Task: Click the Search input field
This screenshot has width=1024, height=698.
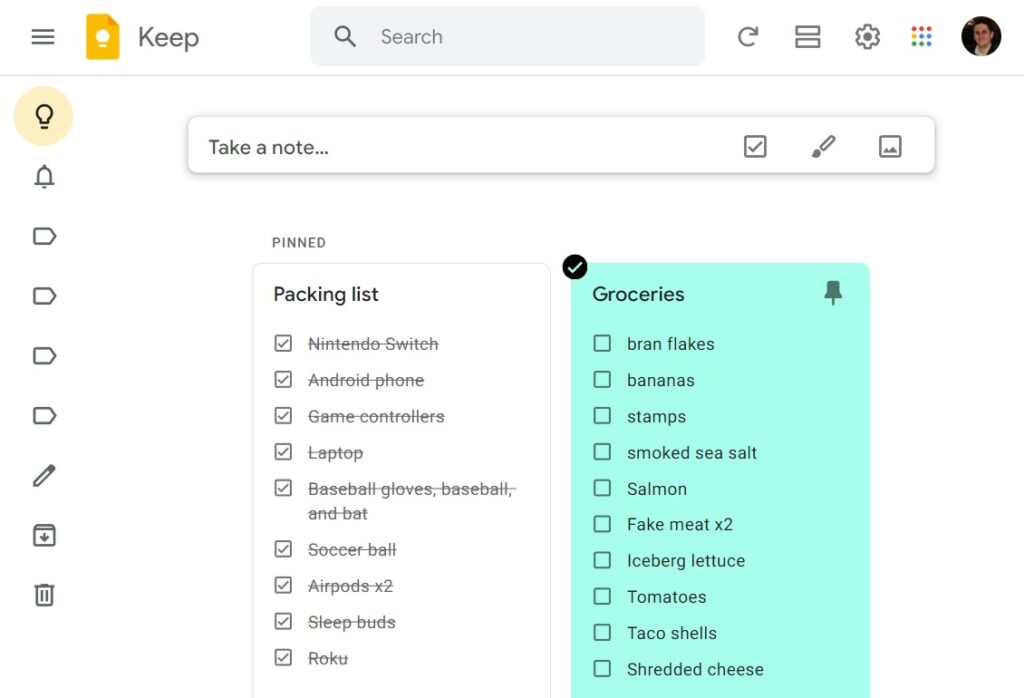Action: [530, 37]
